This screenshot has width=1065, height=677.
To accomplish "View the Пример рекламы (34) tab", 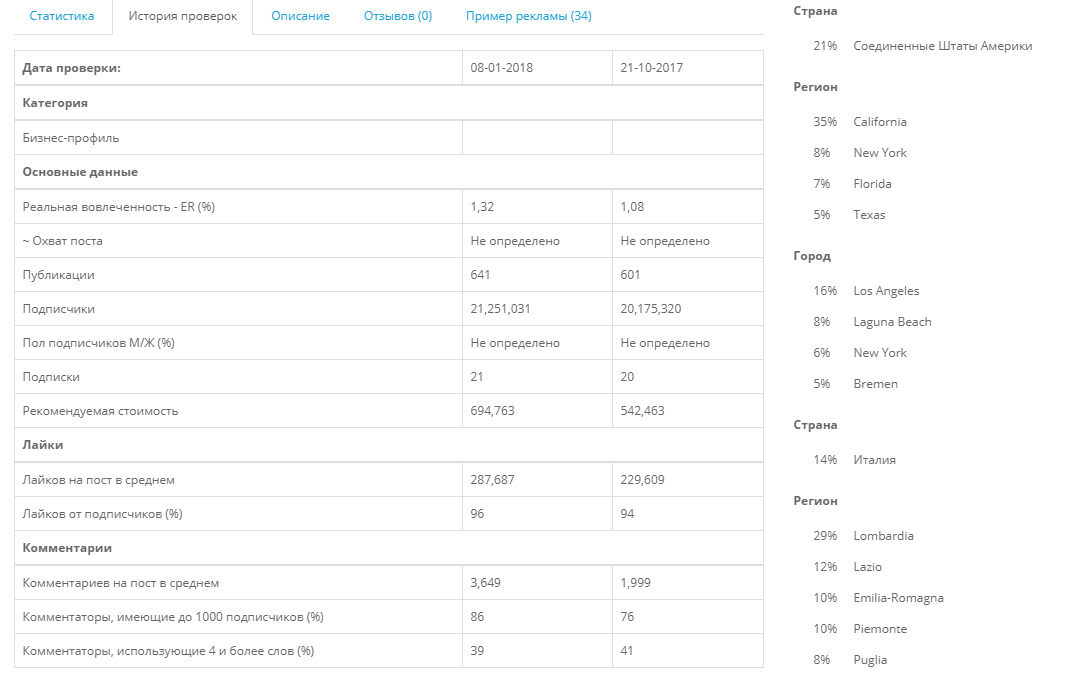I will (x=529, y=16).
